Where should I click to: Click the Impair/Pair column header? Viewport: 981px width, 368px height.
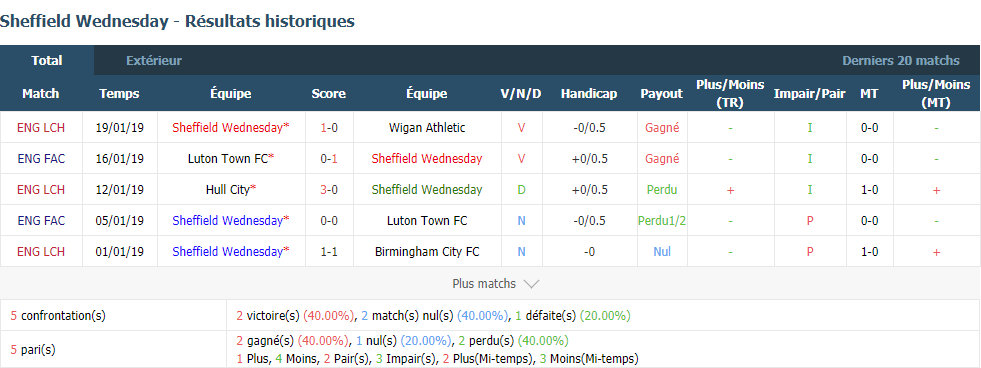tap(810, 94)
